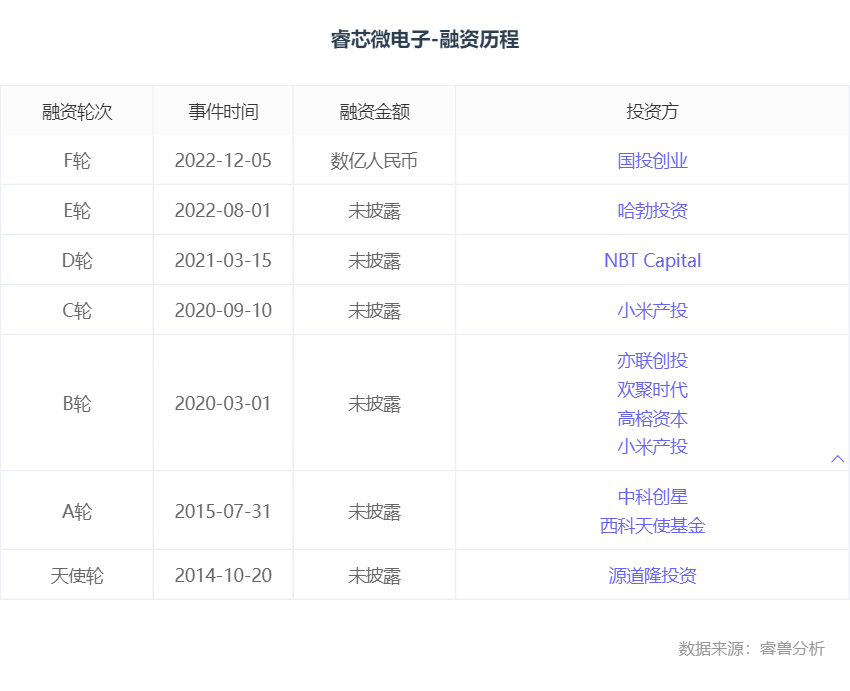The width and height of the screenshot is (850, 691).
Task: Select 未披露 in the 天使轮 row
Action: click(x=375, y=576)
